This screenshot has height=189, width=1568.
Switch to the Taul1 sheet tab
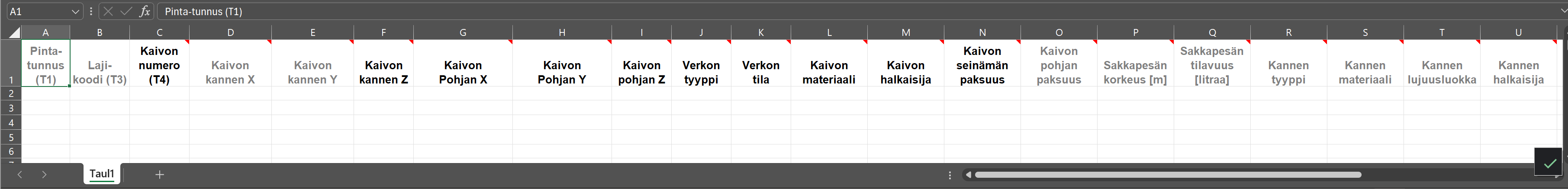102,174
